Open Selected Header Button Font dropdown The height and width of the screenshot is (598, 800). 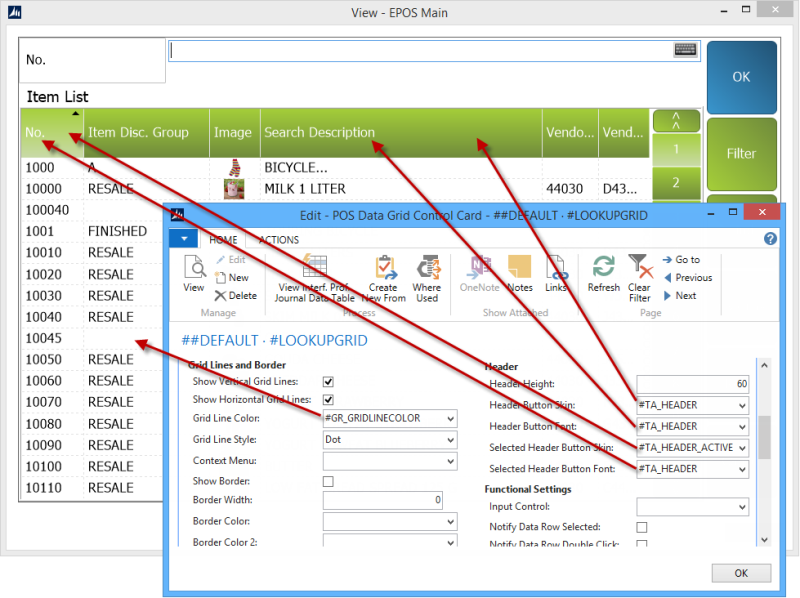(x=742, y=469)
